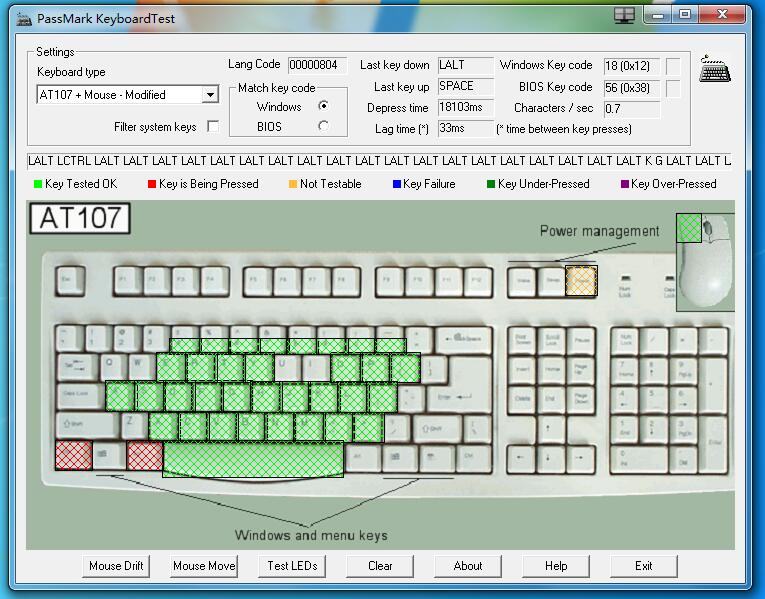Click the F1 key on the keyboard image
This screenshot has height=599, width=765.
[x=128, y=281]
